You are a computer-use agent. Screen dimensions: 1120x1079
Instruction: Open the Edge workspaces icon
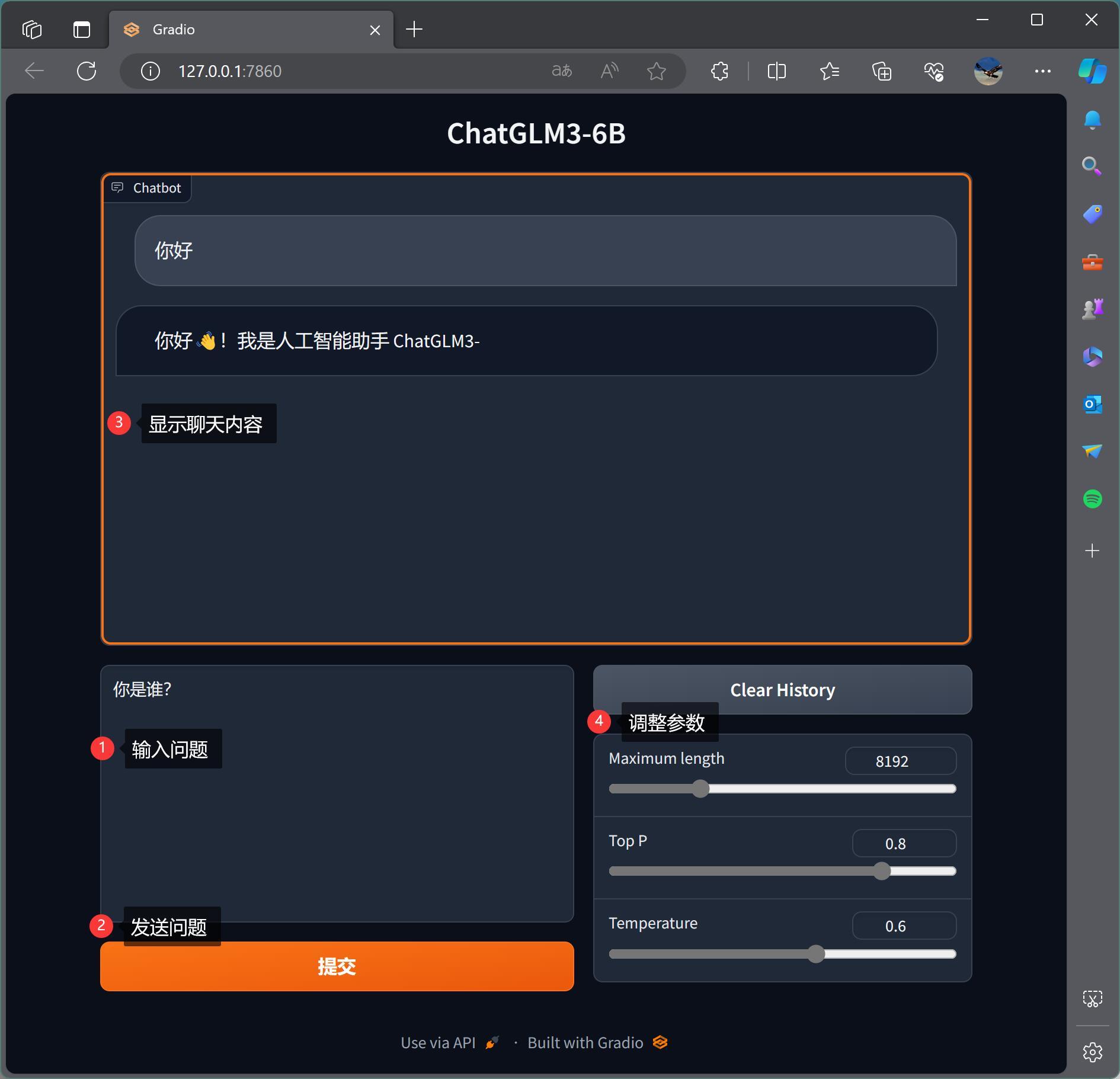pyautogui.click(x=32, y=29)
